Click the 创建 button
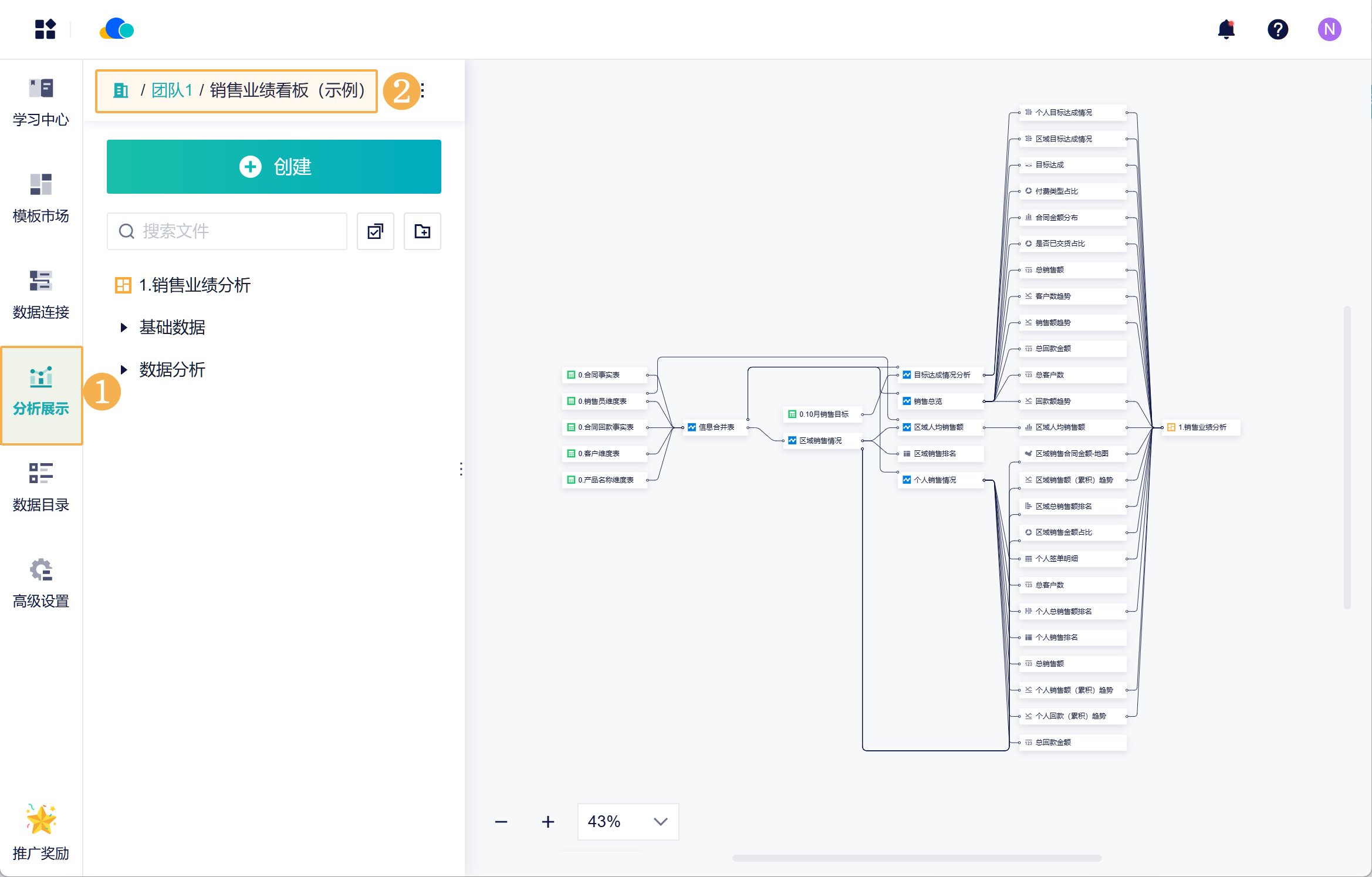The width and height of the screenshot is (1372, 877). tap(274, 167)
